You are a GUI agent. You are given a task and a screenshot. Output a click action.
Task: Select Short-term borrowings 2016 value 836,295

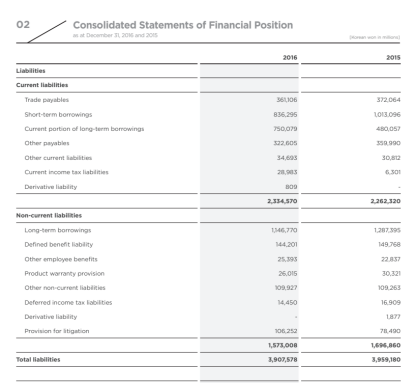click(285, 115)
